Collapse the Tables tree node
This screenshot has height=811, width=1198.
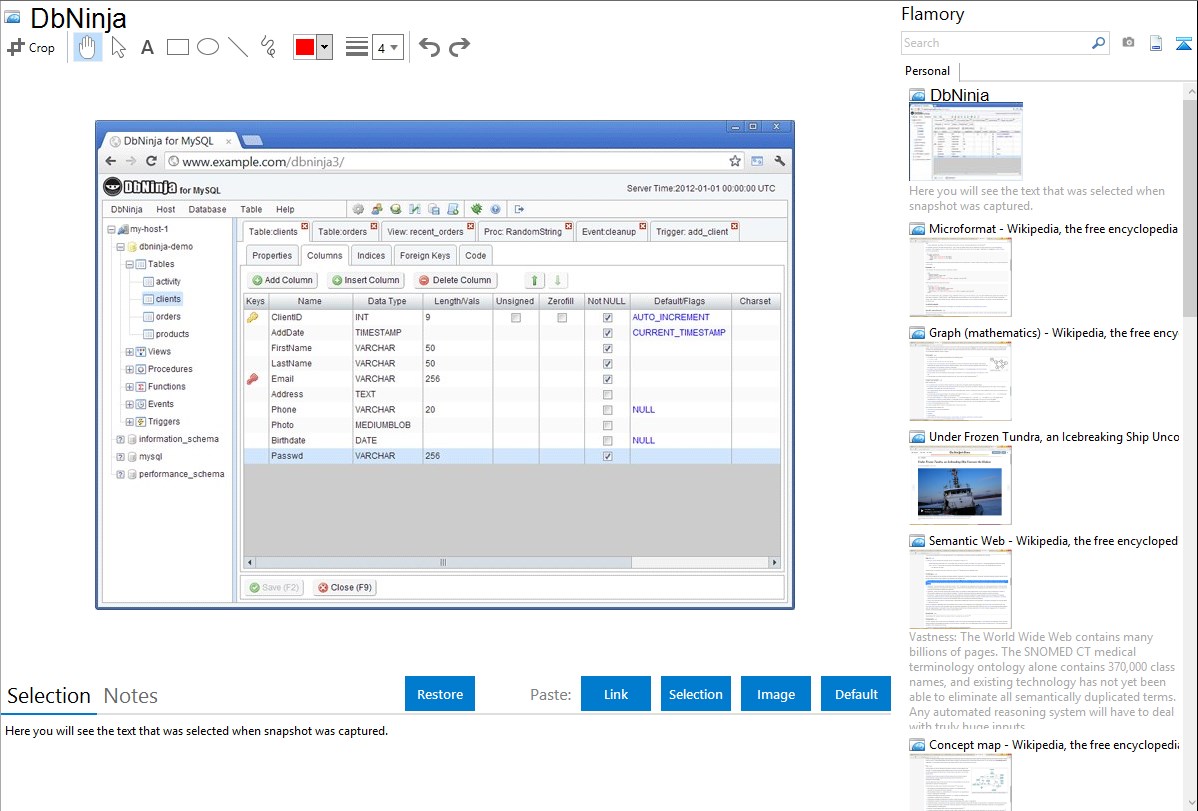pos(129,264)
